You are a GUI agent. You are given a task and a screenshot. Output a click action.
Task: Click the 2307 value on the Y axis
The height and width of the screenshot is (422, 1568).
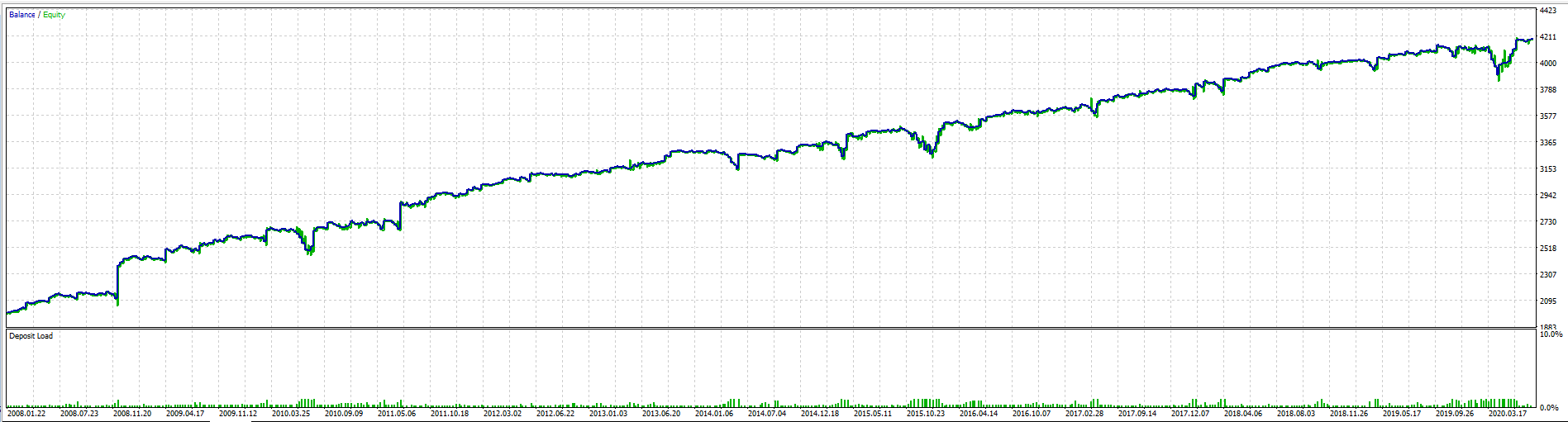[x=1548, y=275]
